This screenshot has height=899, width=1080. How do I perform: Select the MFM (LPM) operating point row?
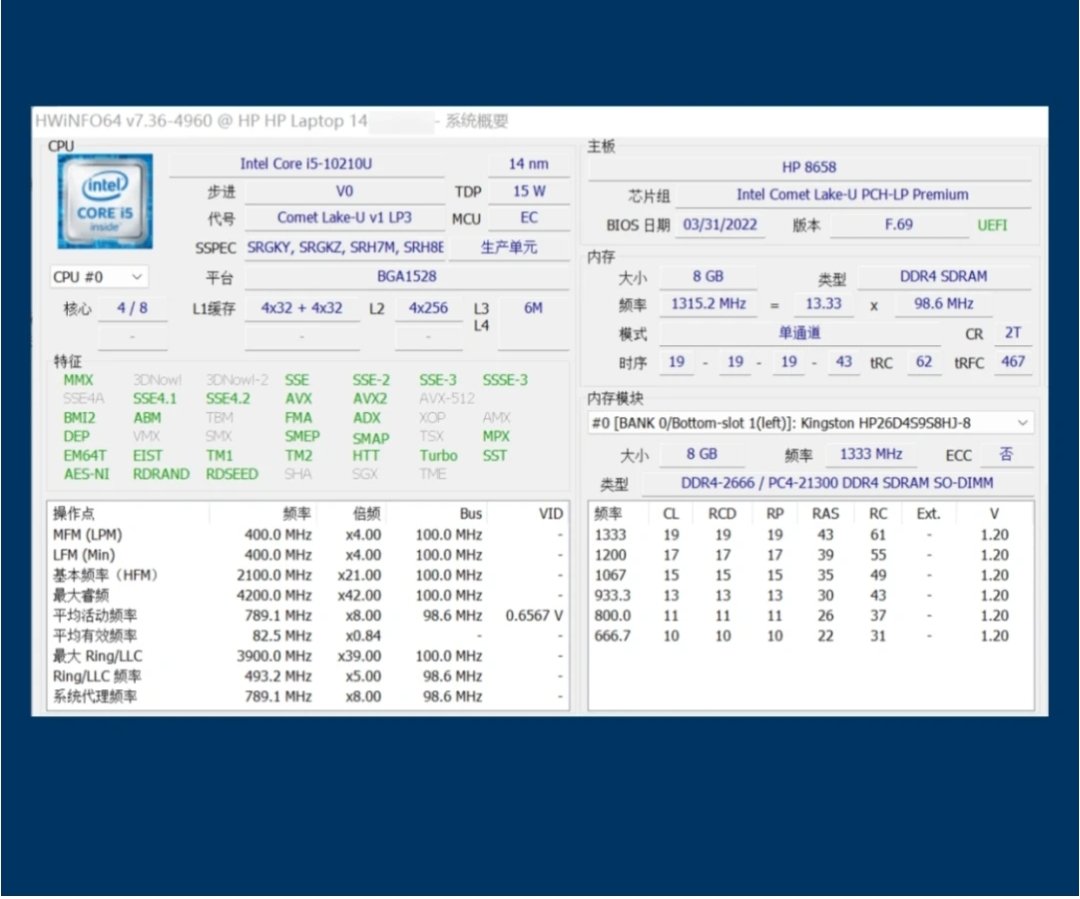tap(300, 534)
